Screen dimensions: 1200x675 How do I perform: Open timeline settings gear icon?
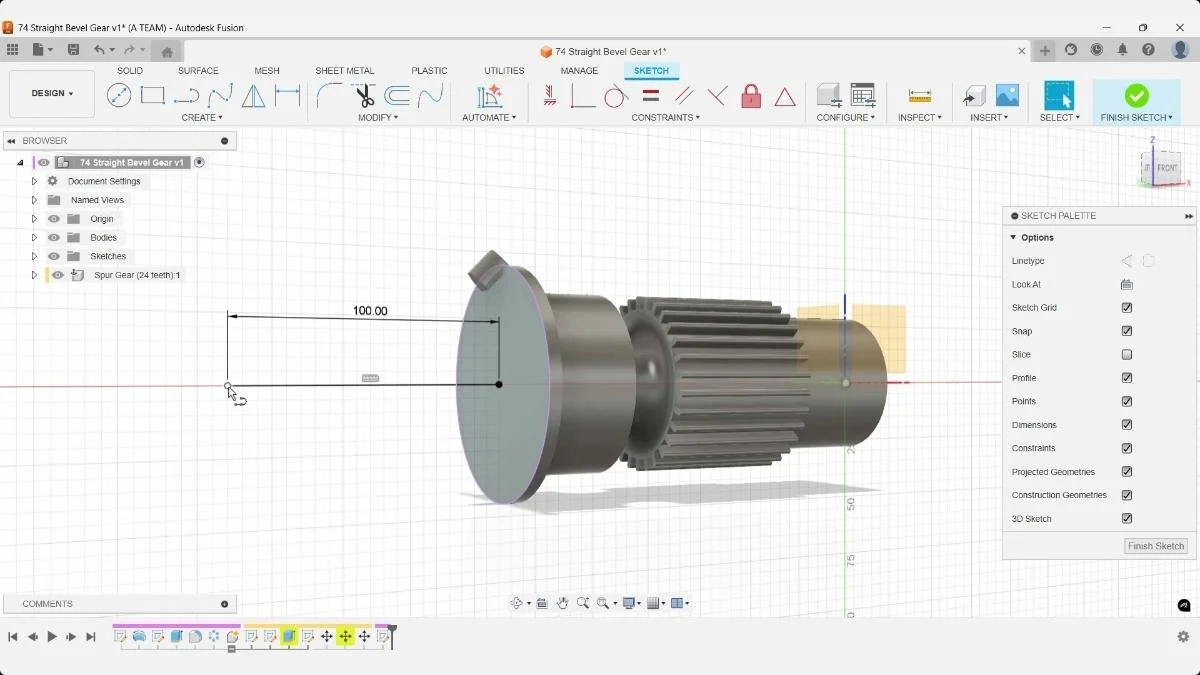pos(1183,637)
